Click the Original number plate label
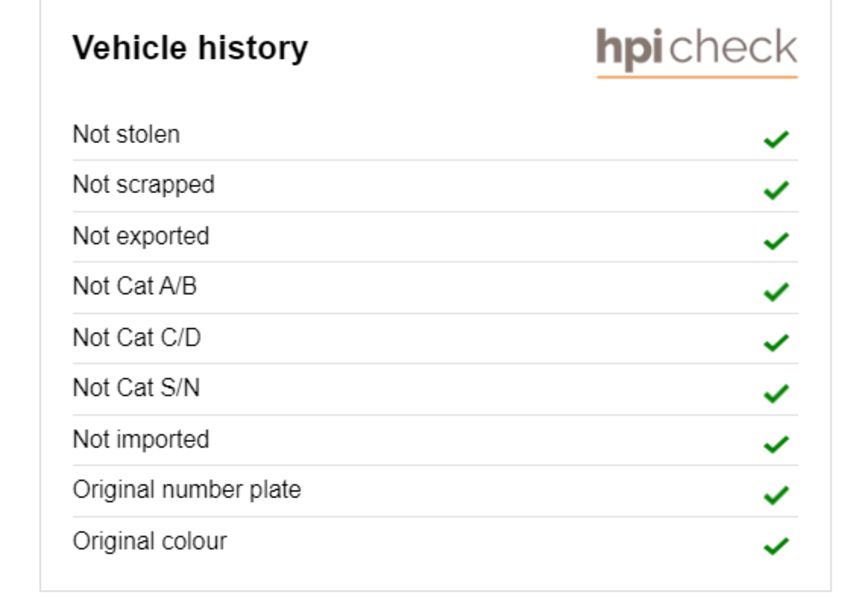Viewport: 850px width, 598px height. click(187, 490)
